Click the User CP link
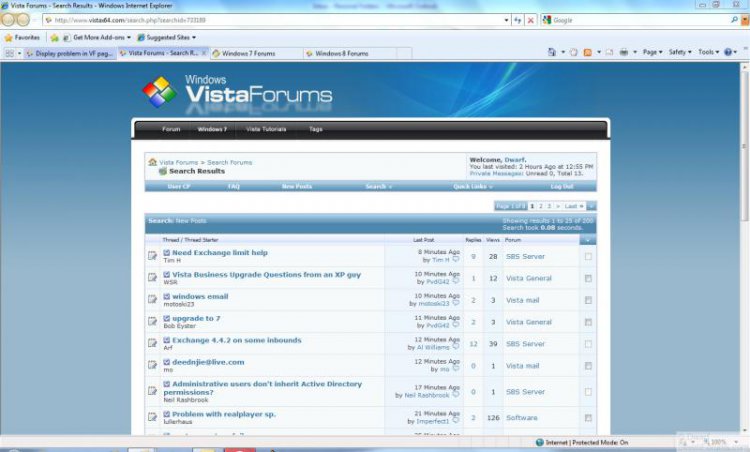Viewport: 750px width, 452px height. (x=178, y=187)
